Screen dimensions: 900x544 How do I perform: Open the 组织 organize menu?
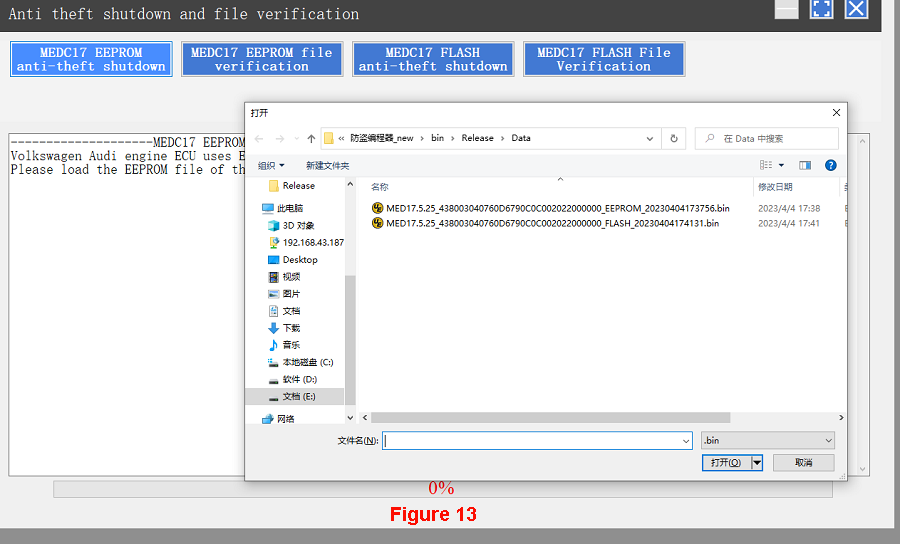tap(271, 166)
